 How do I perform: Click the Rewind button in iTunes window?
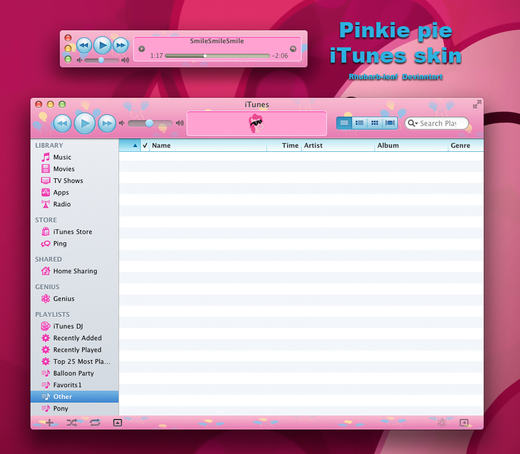pyautogui.click(x=62, y=123)
